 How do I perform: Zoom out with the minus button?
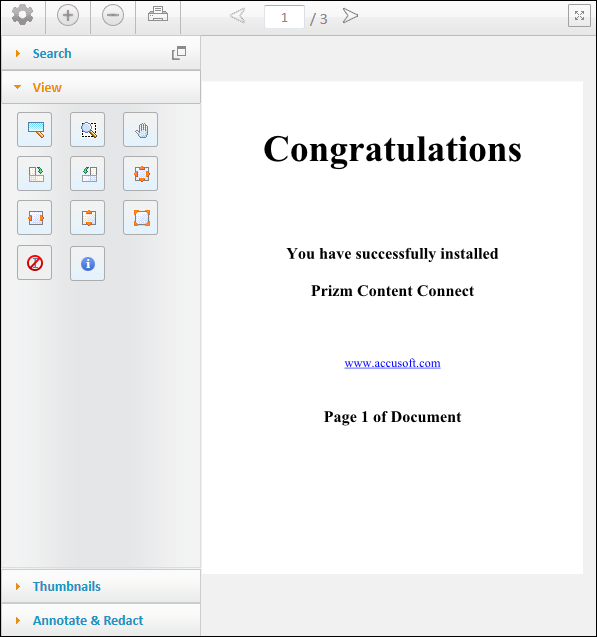pos(112,15)
